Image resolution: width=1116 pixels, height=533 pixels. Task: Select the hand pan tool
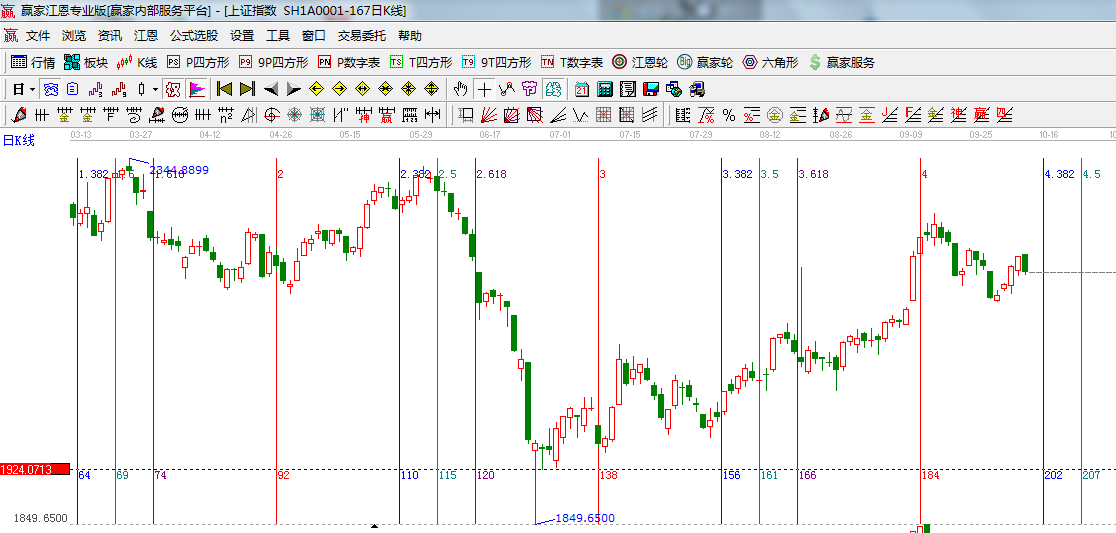click(x=460, y=89)
